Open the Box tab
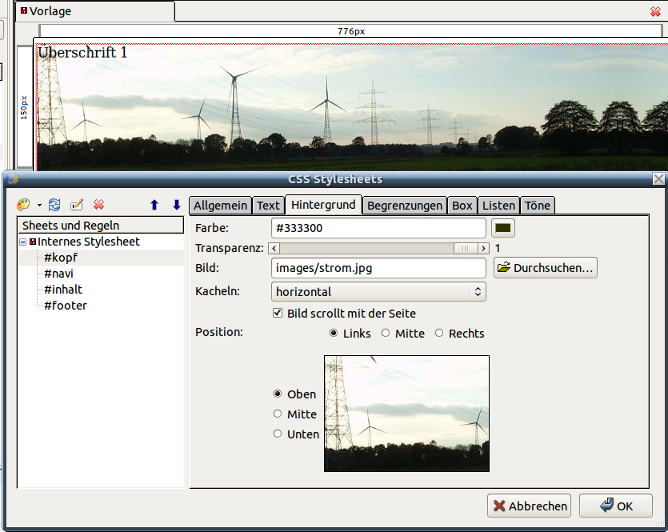This screenshot has width=668, height=532. (x=462, y=205)
